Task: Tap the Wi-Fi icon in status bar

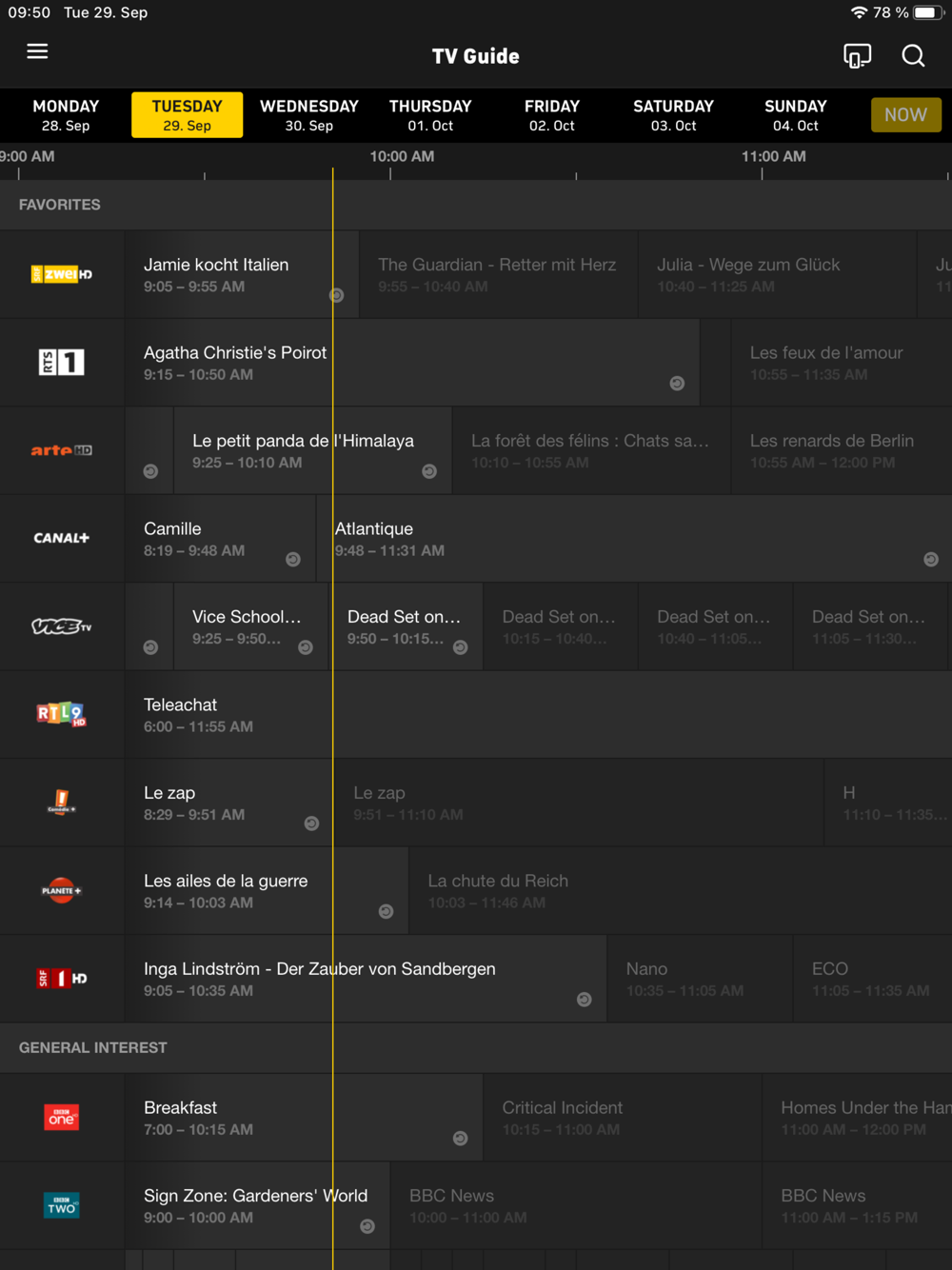Action: point(859,12)
